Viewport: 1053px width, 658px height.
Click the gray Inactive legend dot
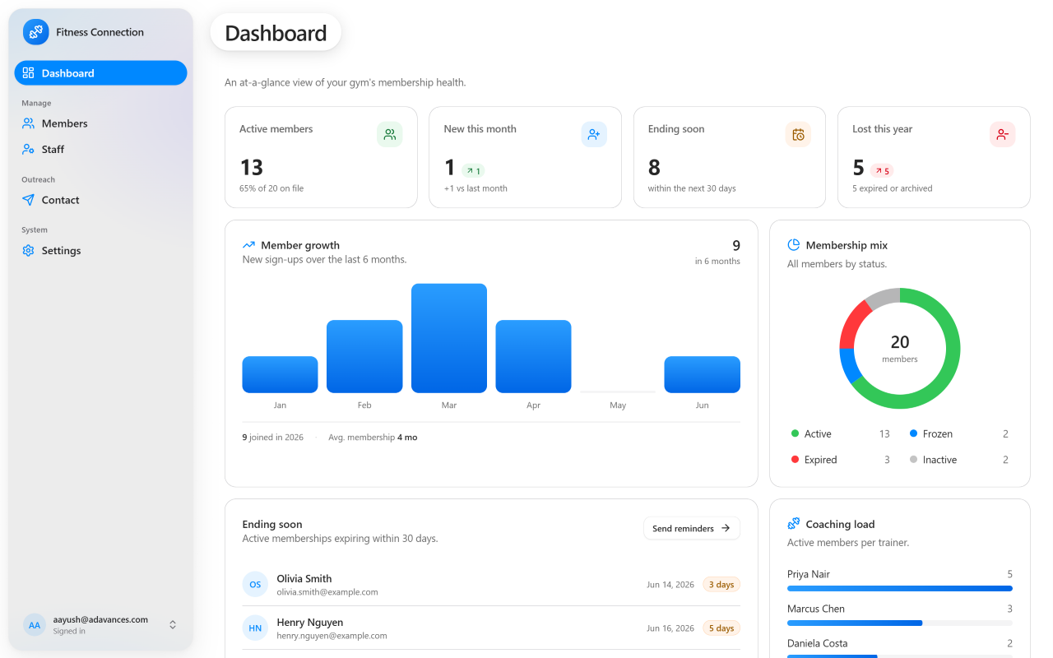913,459
